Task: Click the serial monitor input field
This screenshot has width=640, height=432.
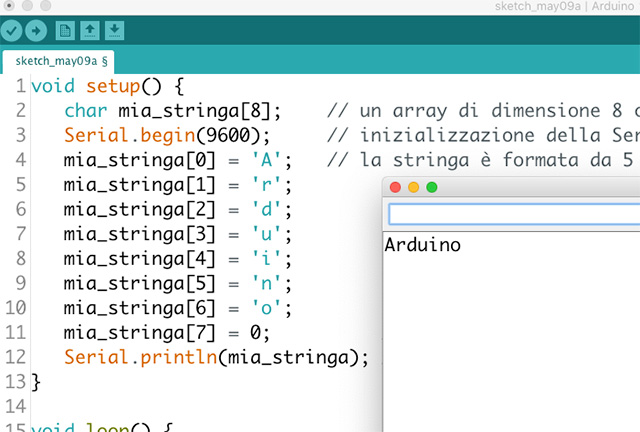Action: click(x=514, y=214)
